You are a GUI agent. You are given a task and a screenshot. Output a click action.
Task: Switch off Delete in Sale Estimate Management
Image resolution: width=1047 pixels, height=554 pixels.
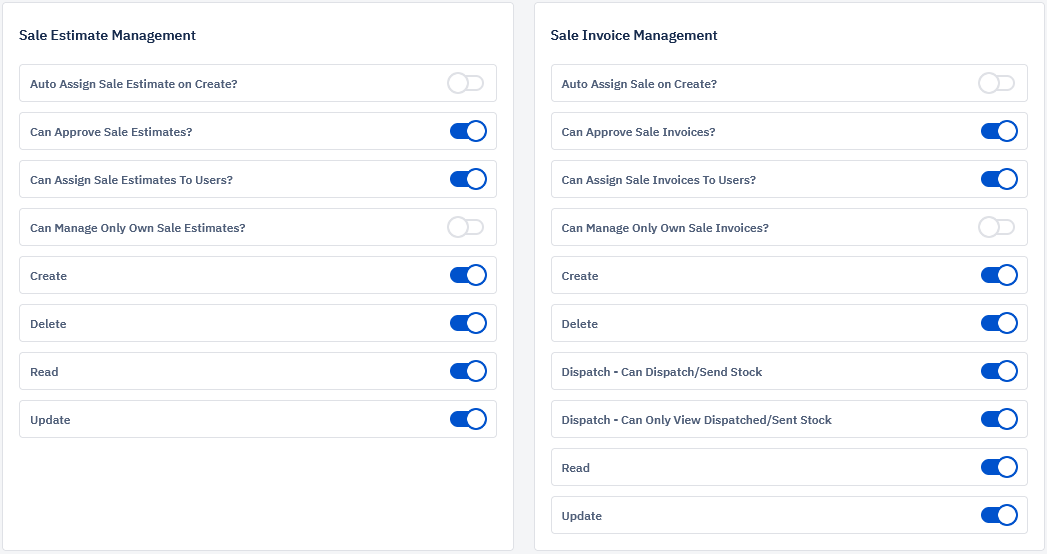click(x=467, y=324)
